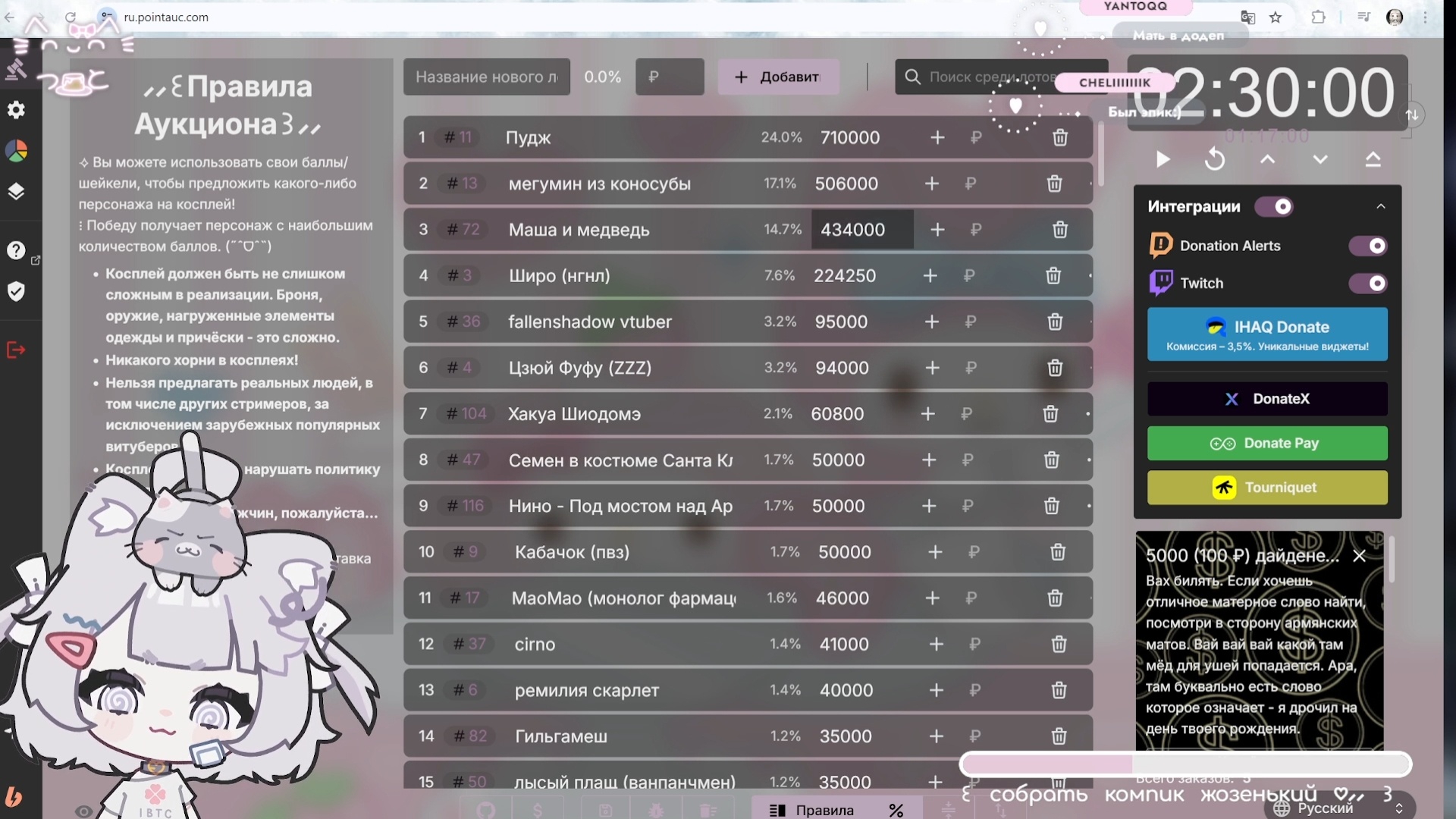
Task: Delete the Пудж lot with trash icon
Action: 1060,137
